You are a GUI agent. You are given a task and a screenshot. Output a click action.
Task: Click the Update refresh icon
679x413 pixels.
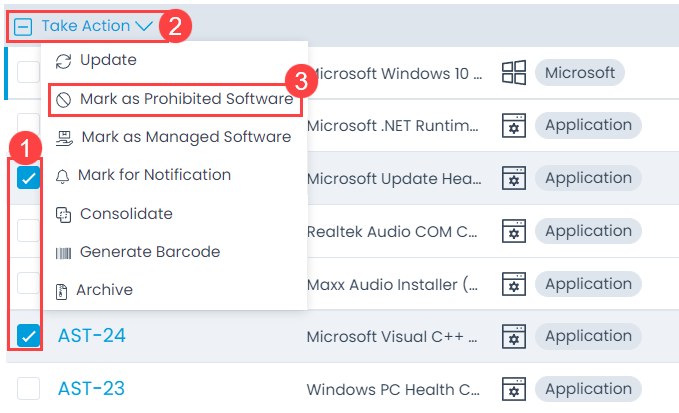63,61
